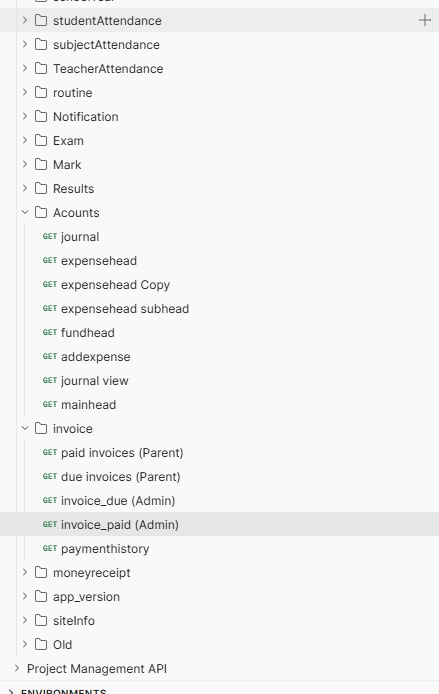Click the GET badge of journal request
The width and height of the screenshot is (439, 694).
click(50, 236)
